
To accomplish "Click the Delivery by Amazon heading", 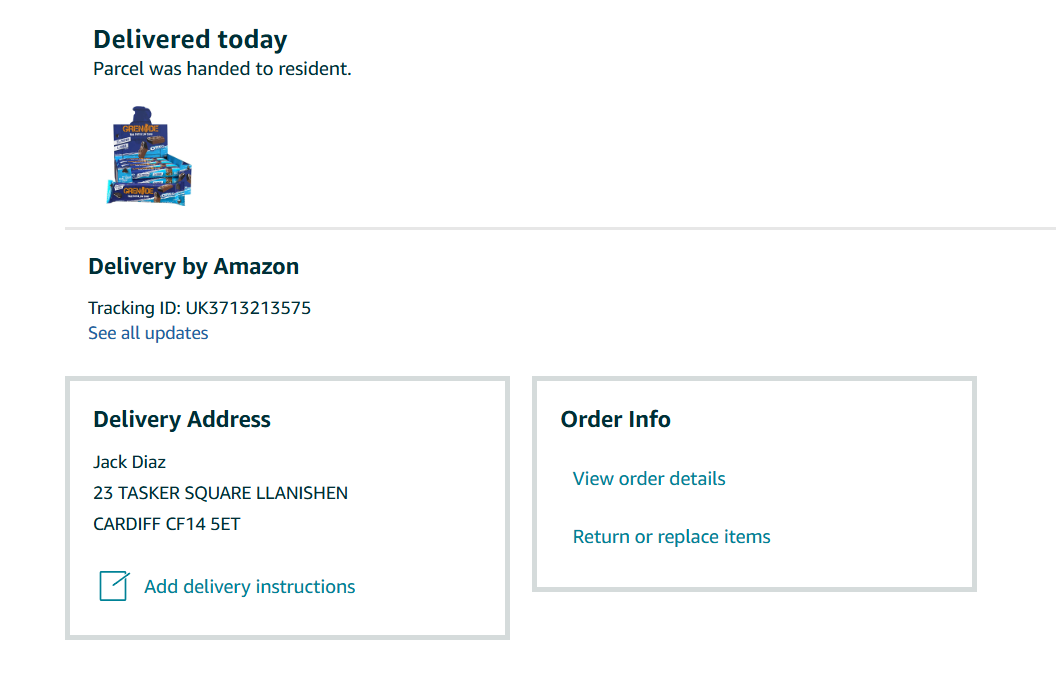I will pyautogui.click(x=193, y=267).
